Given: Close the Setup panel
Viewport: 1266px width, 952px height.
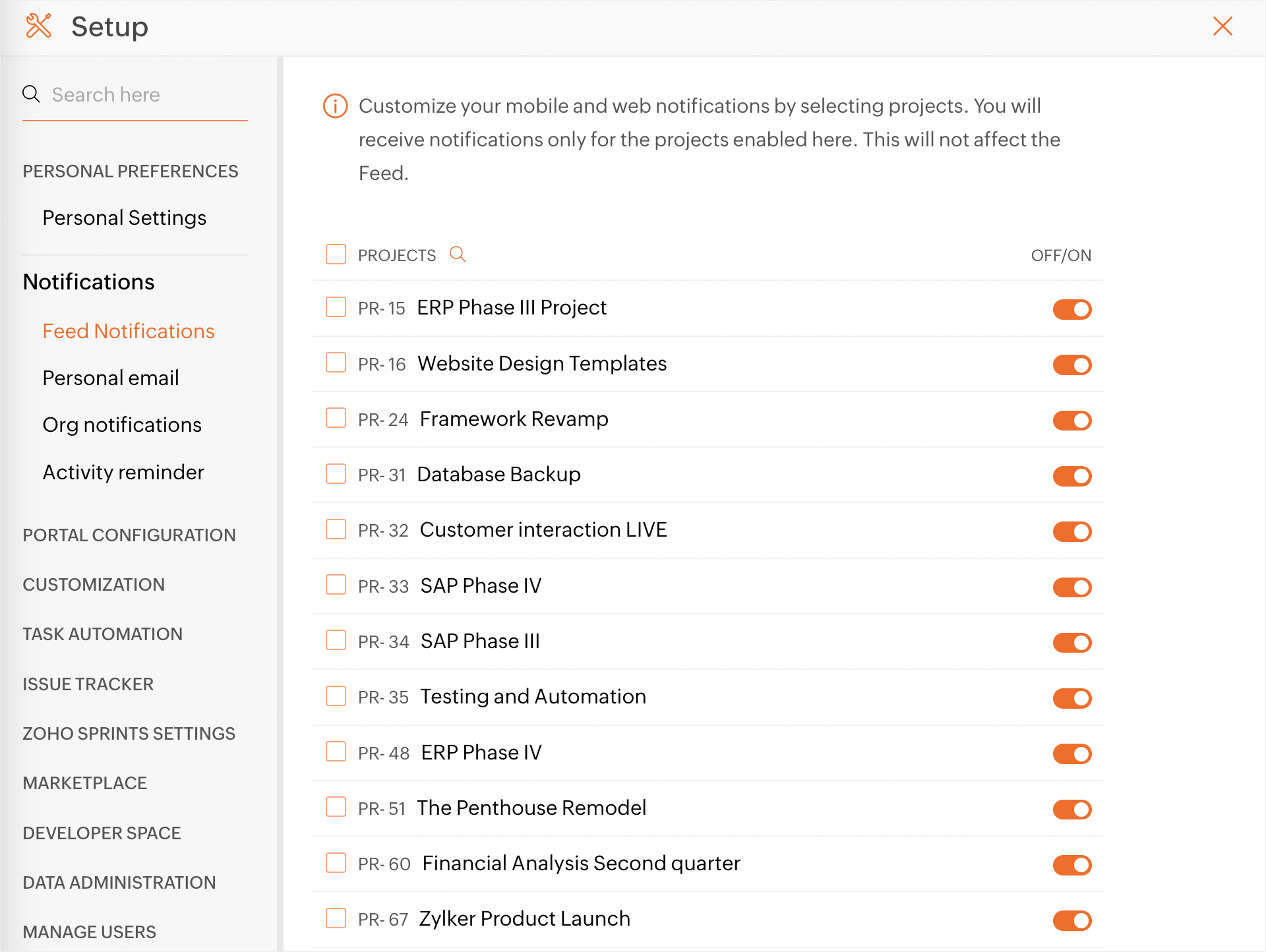Looking at the screenshot, I should point(1222,26).
